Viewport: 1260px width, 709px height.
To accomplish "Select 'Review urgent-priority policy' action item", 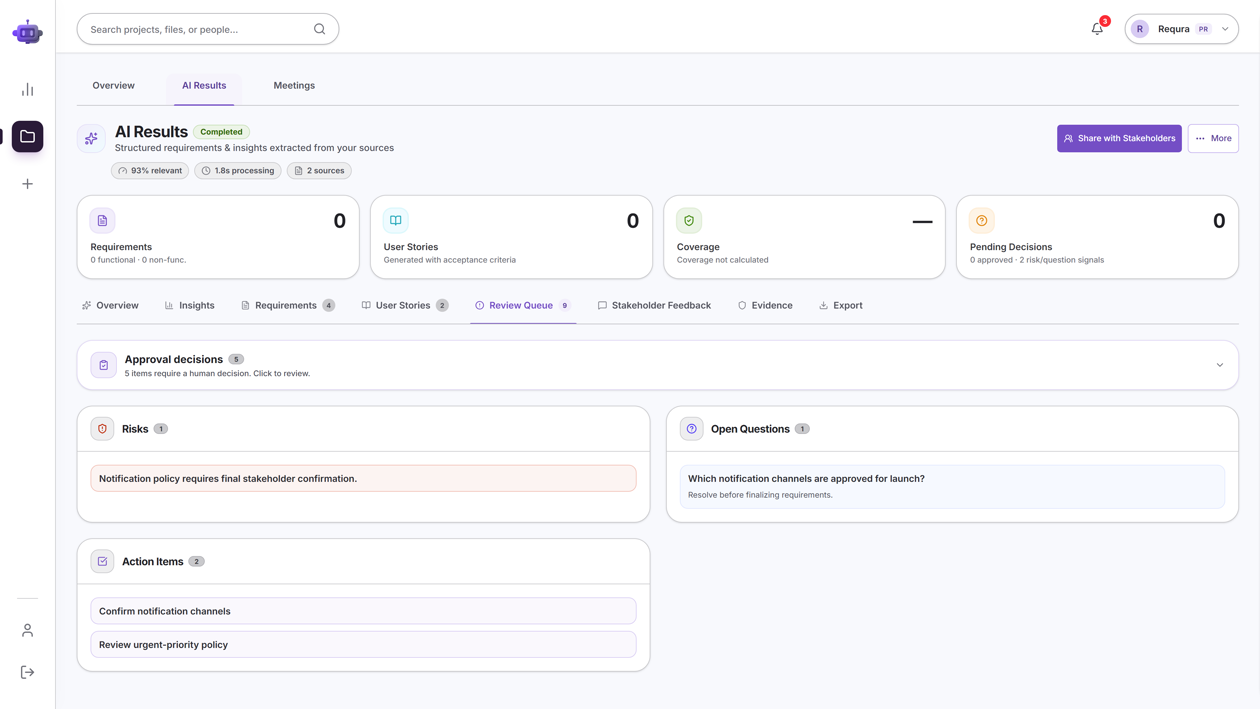I will tap(363, 645).
